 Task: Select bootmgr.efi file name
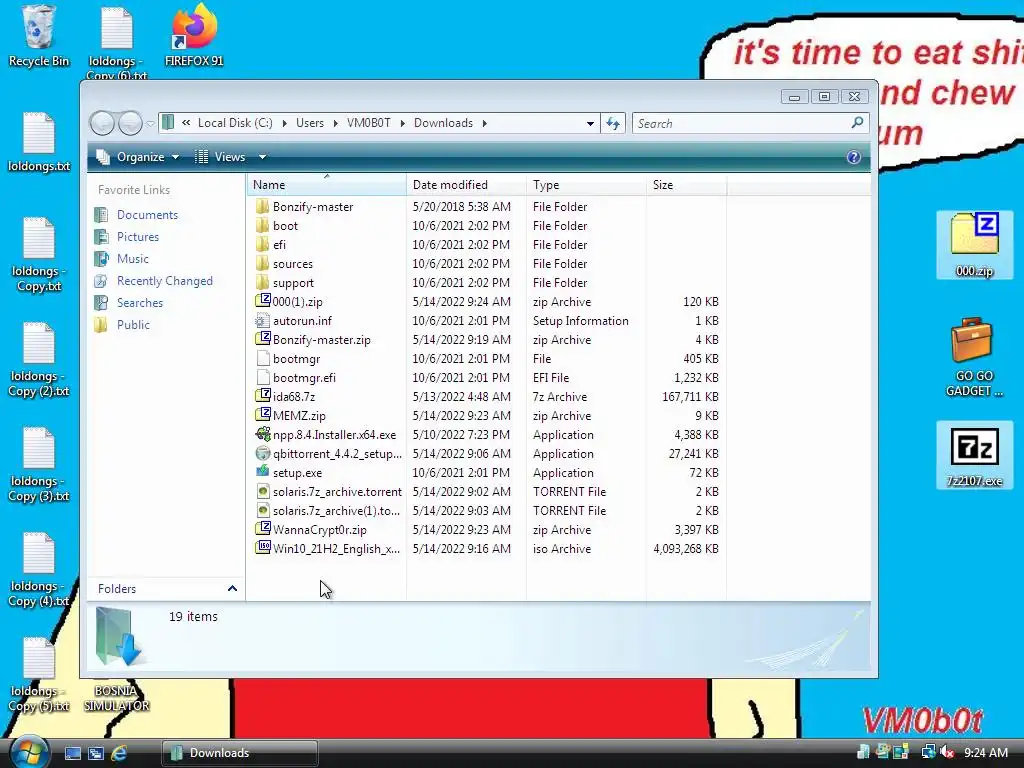coord(304,377)
